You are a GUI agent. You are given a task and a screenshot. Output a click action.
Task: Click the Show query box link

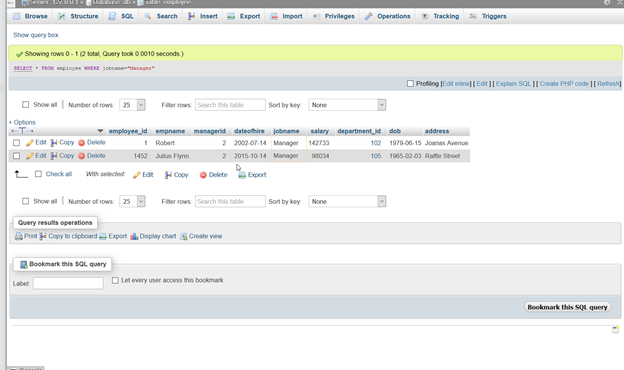(36, 35)
